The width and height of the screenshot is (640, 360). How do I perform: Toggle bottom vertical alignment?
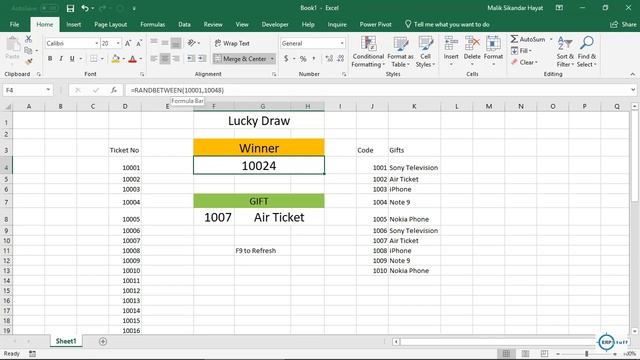[176, 42]
